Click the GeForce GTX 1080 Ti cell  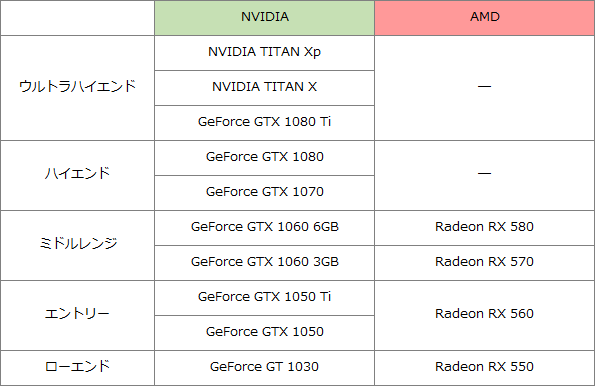[x=264, y=123]
